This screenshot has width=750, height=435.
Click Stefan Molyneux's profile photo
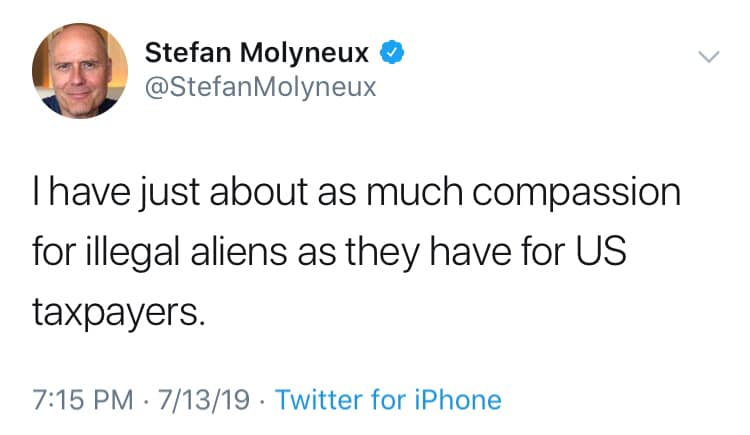tap(80, 71)
